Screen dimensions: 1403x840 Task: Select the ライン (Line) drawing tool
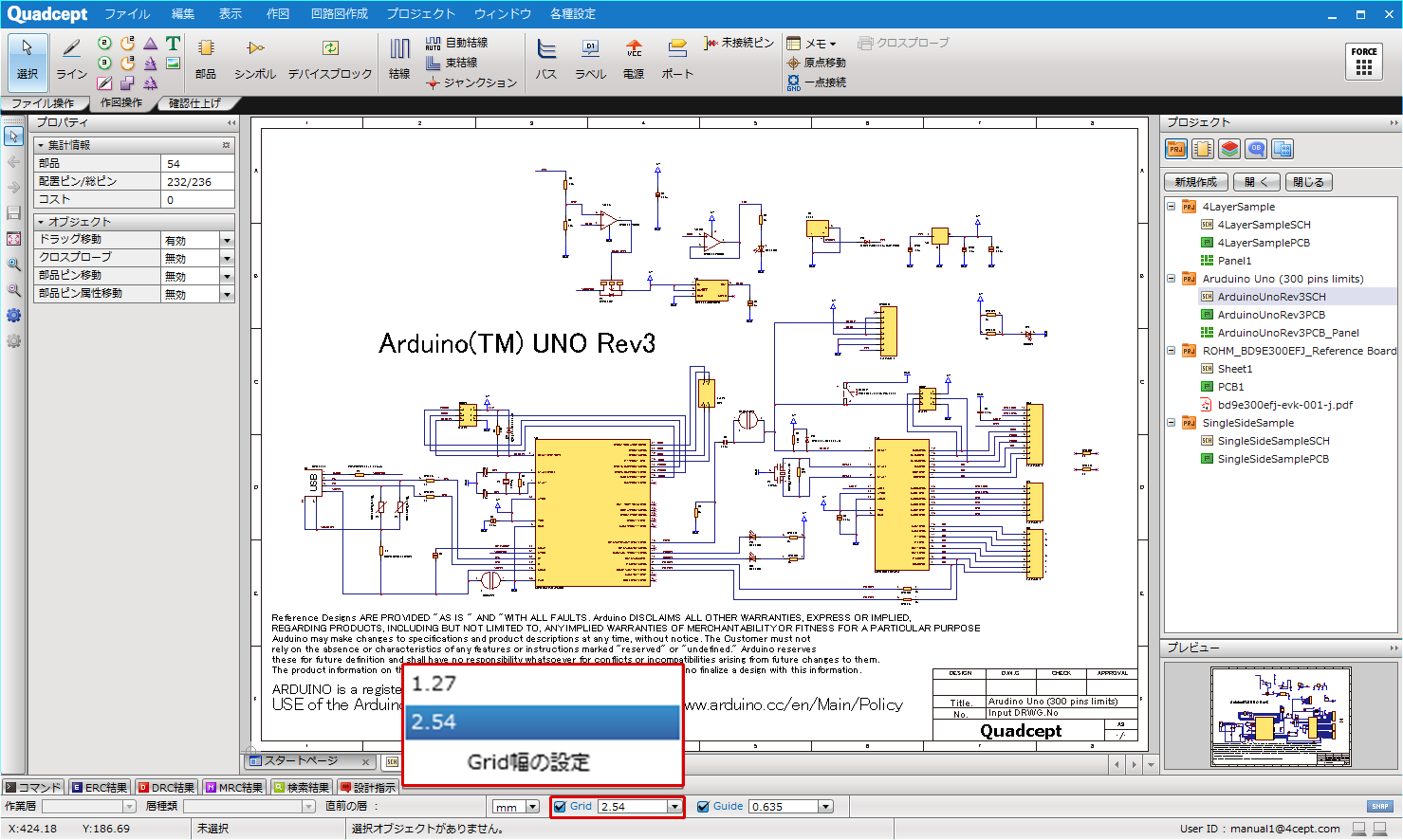pyautogui.click(x=71, y=59)
